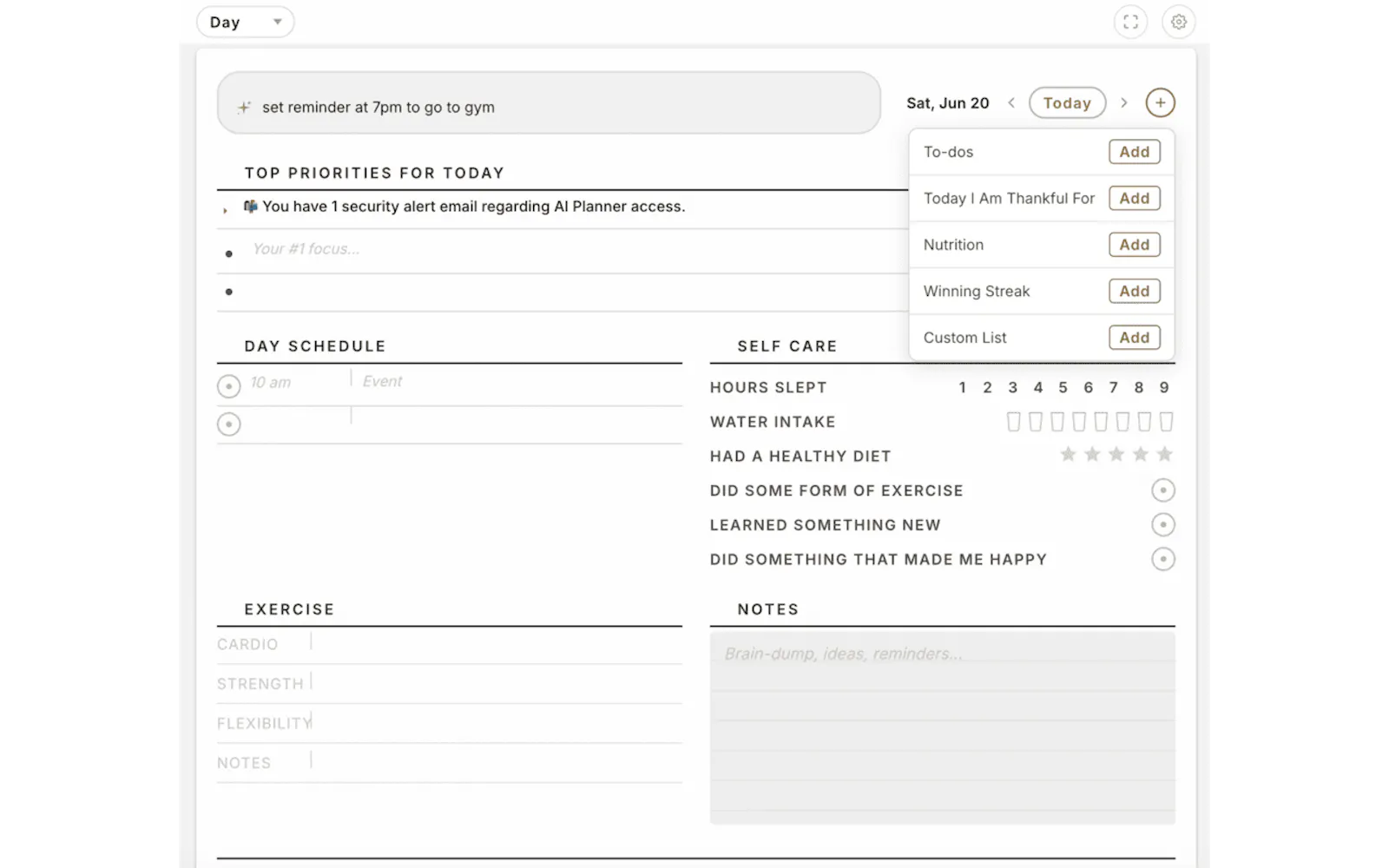Set hours slept to 1

(x=962, y=387)
